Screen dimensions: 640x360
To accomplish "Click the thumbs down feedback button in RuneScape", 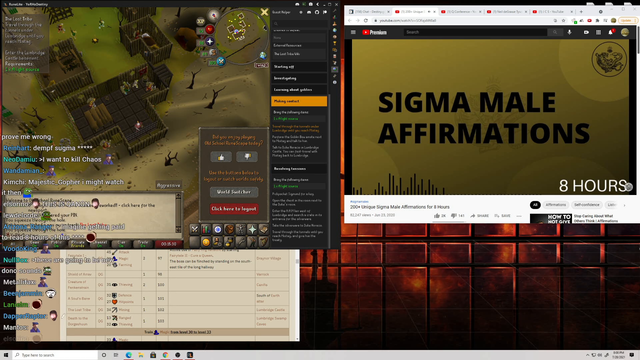I will point(247,157).
